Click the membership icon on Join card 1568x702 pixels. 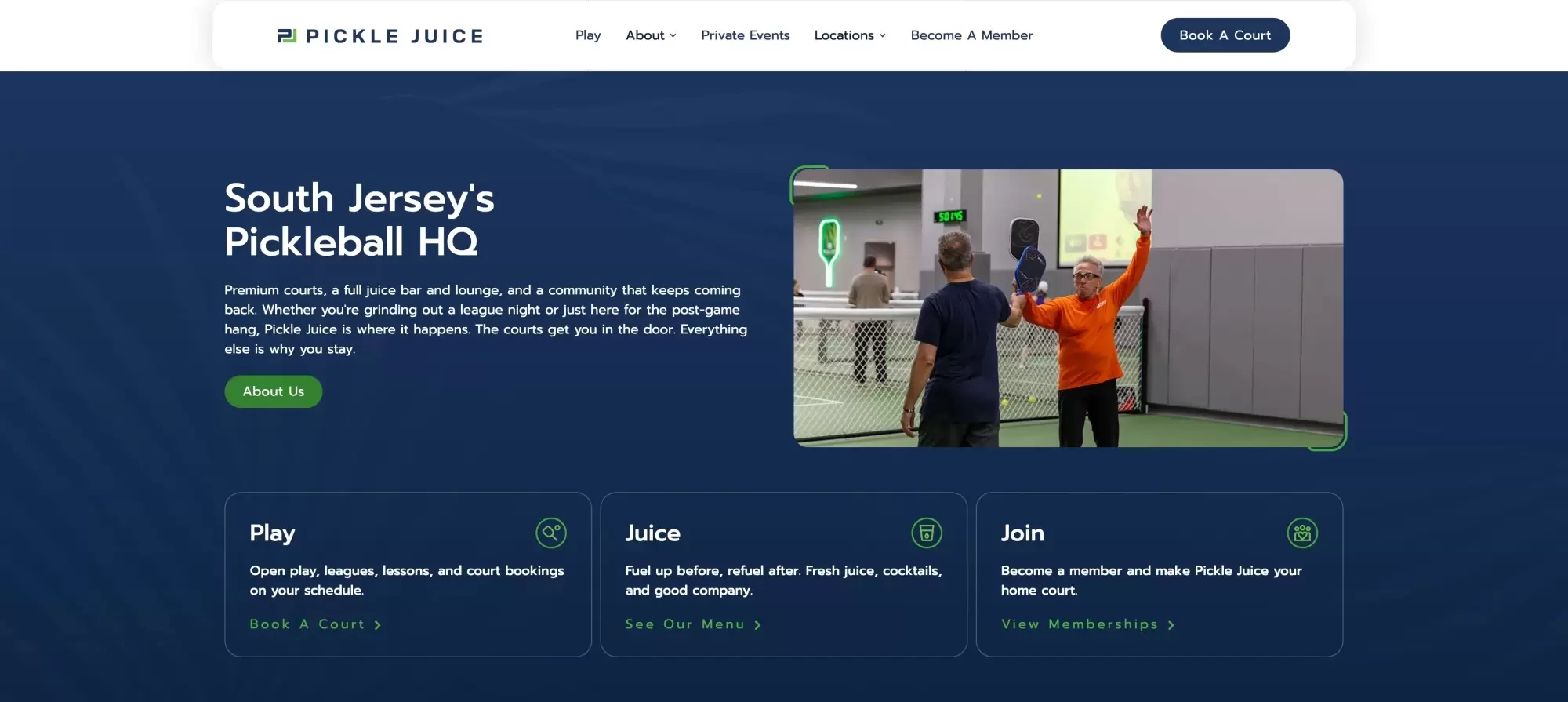1302,533
